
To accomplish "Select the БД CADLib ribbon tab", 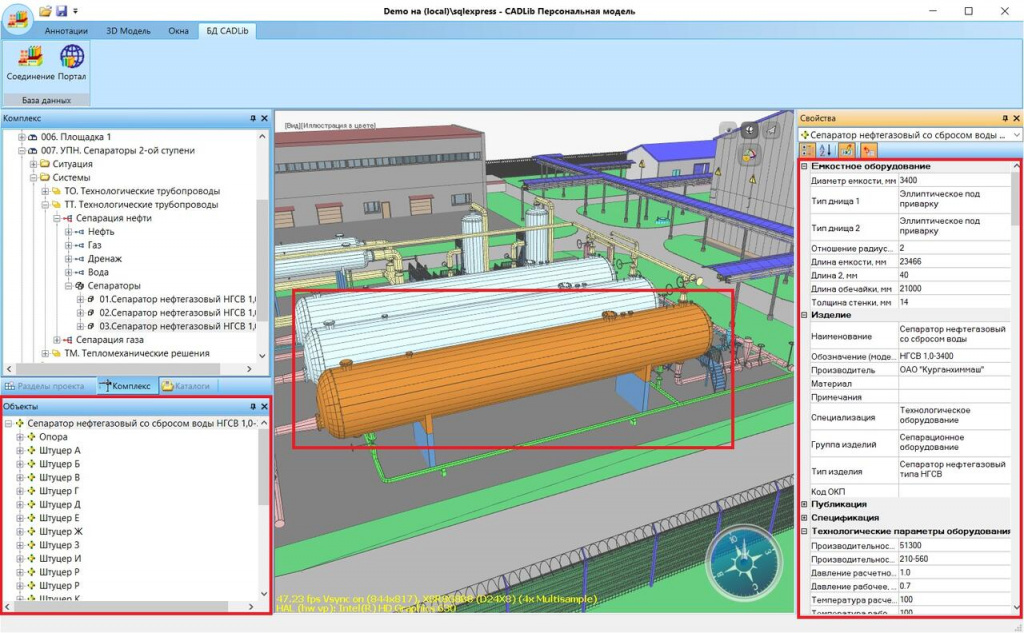I will [227, 31].
